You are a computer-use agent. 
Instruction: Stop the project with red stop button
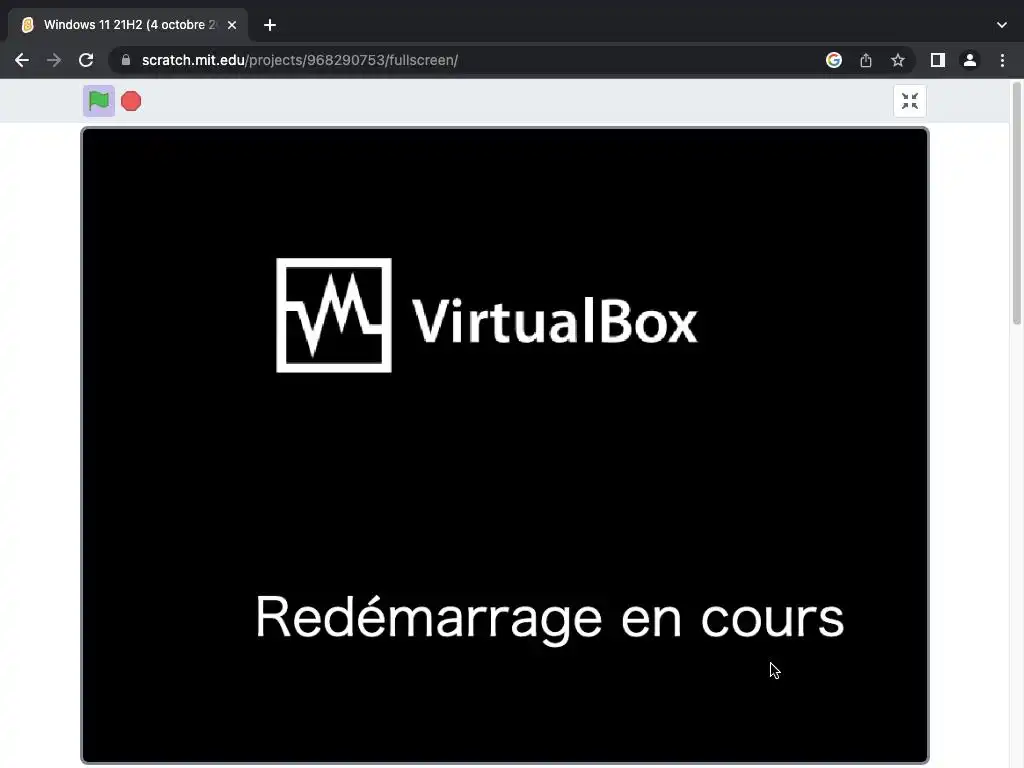click(x=131, y=101)
